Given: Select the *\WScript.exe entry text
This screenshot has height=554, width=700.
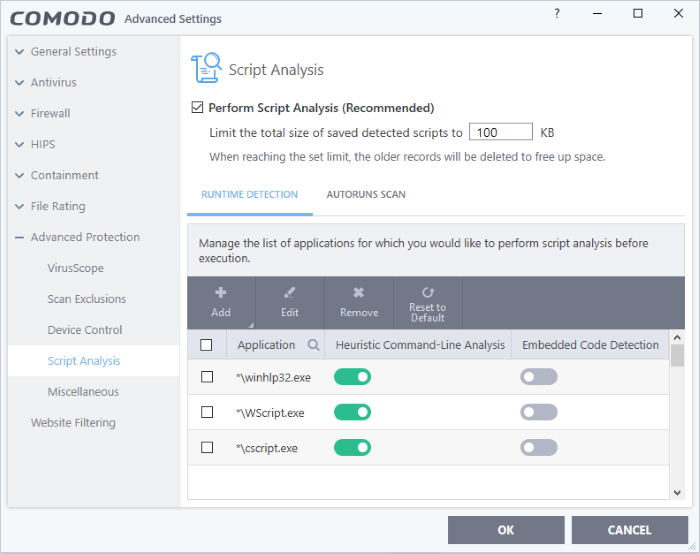Looking at the screenshot, I should [x=270, y=413].
